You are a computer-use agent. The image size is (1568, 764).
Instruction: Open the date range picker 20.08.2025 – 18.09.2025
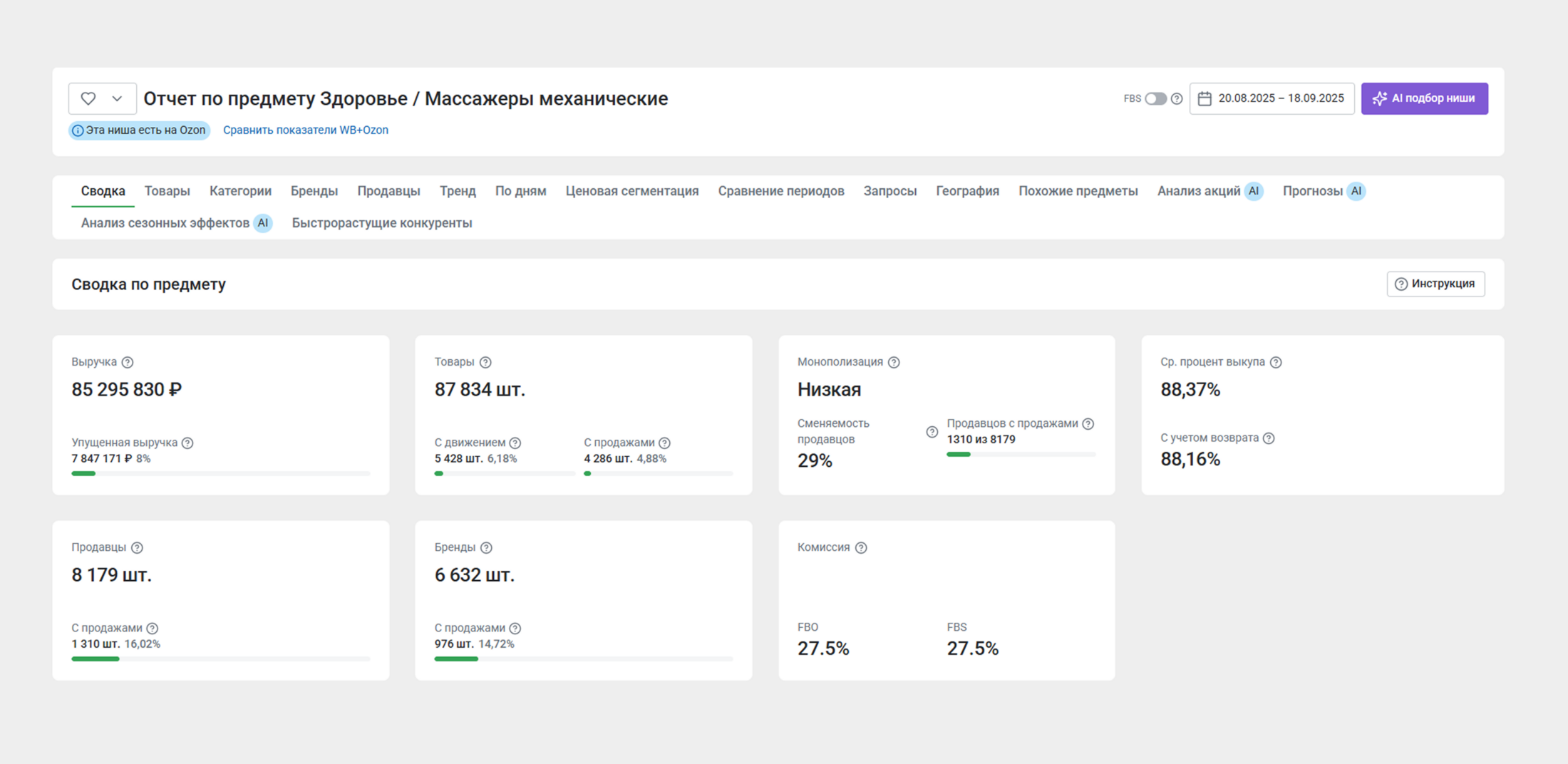1272,98
